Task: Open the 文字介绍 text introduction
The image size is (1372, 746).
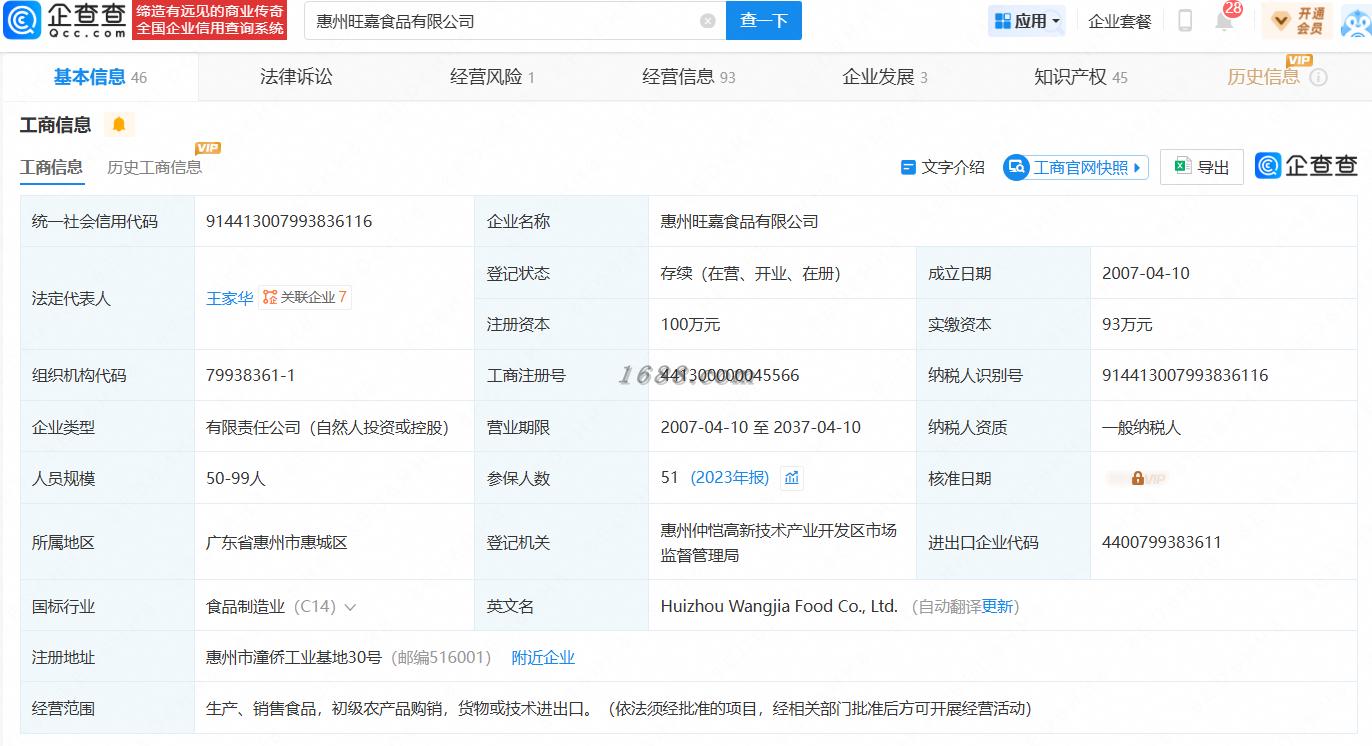Action: [942, 167]
